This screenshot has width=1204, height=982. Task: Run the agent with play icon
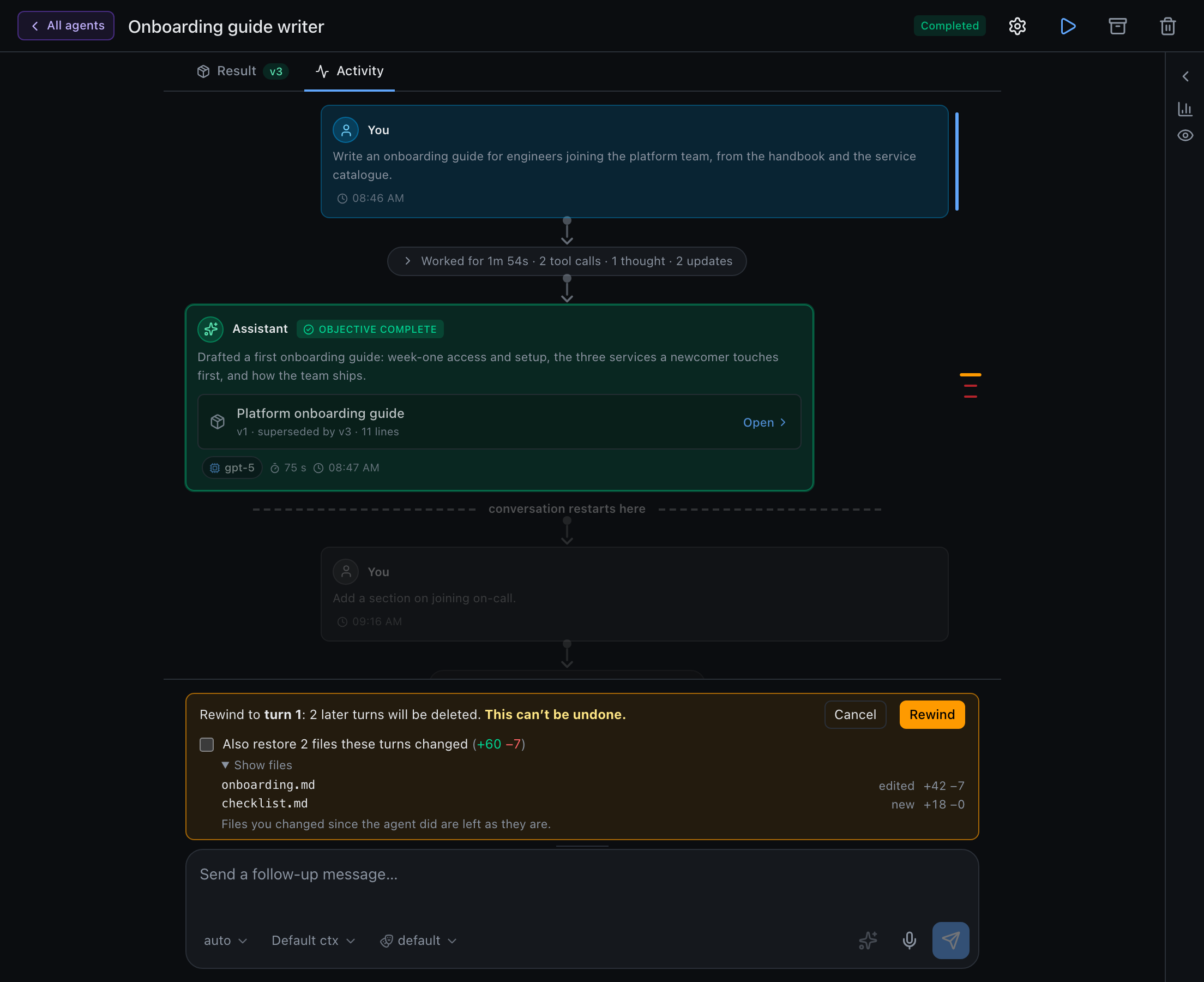(x=1067, y=26)
